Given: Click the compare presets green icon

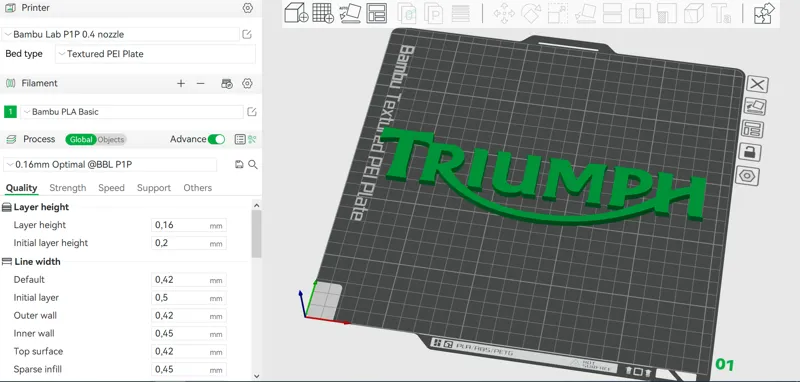Looking at the screenshot, I should coord(252,139).
